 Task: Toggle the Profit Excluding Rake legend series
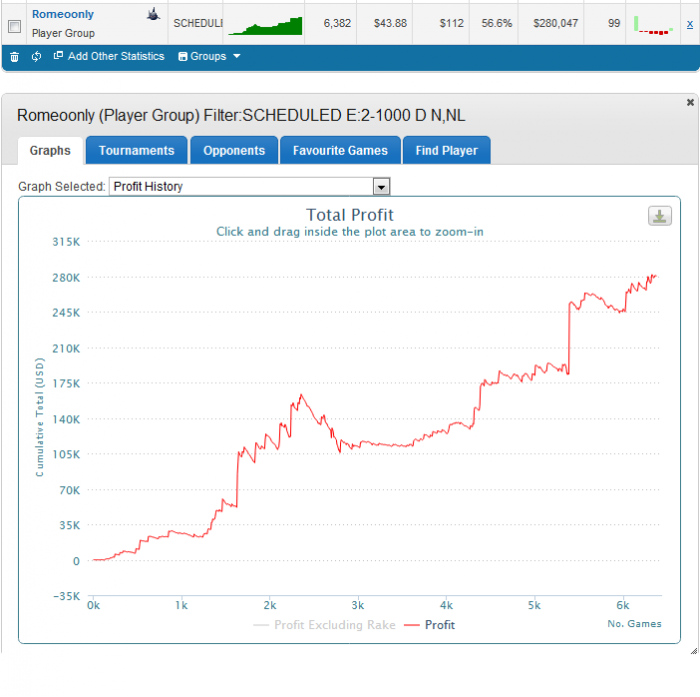click(x=325, y=625)
